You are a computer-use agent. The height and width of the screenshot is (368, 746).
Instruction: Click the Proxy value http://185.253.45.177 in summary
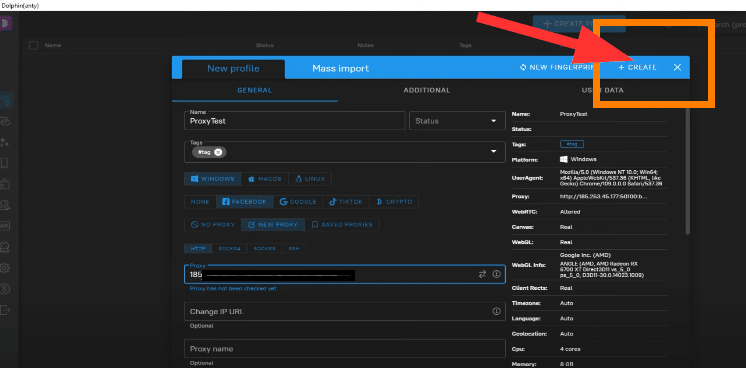(603, 196)
